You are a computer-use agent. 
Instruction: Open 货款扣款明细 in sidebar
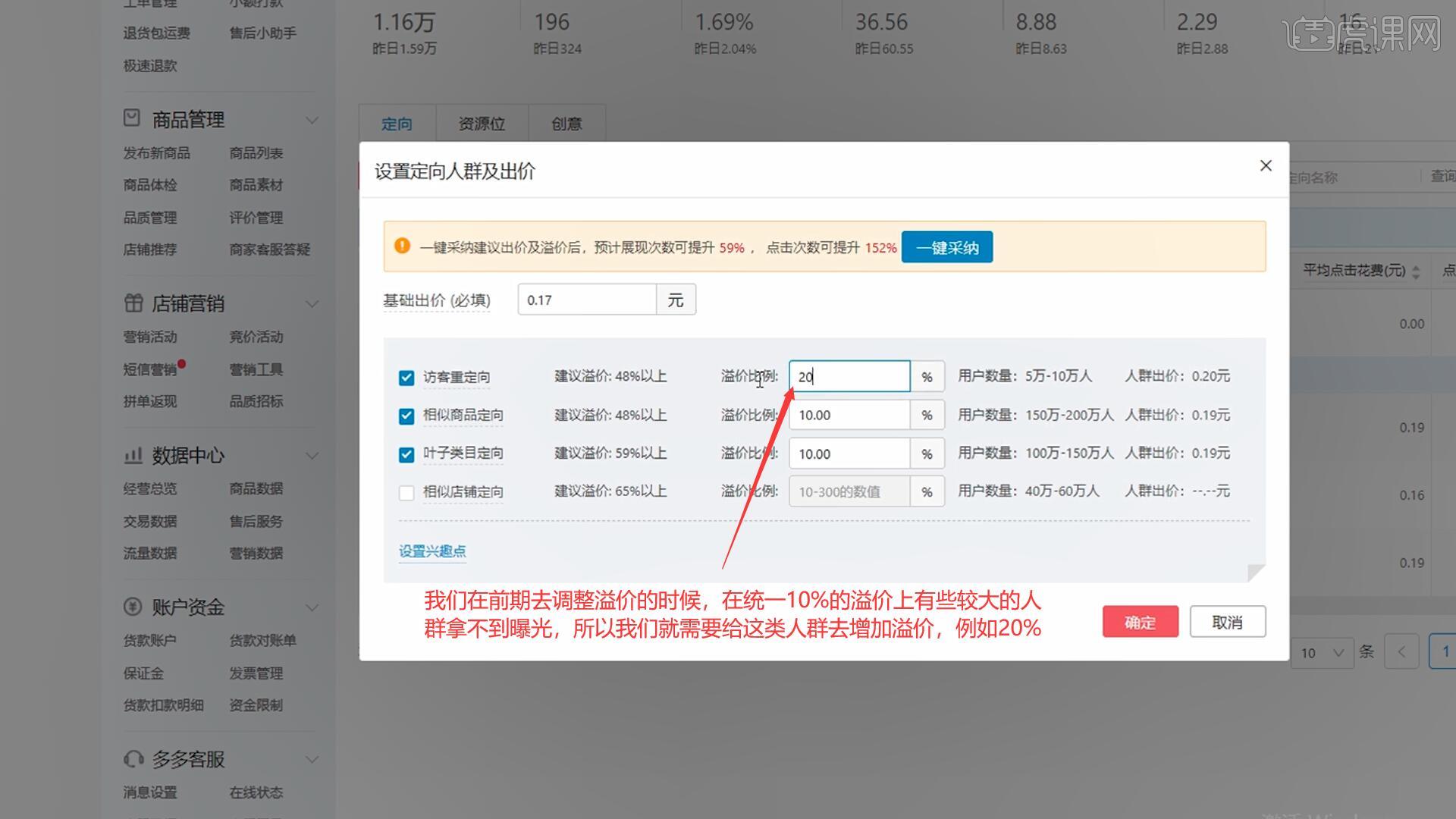tap(164, 704)
